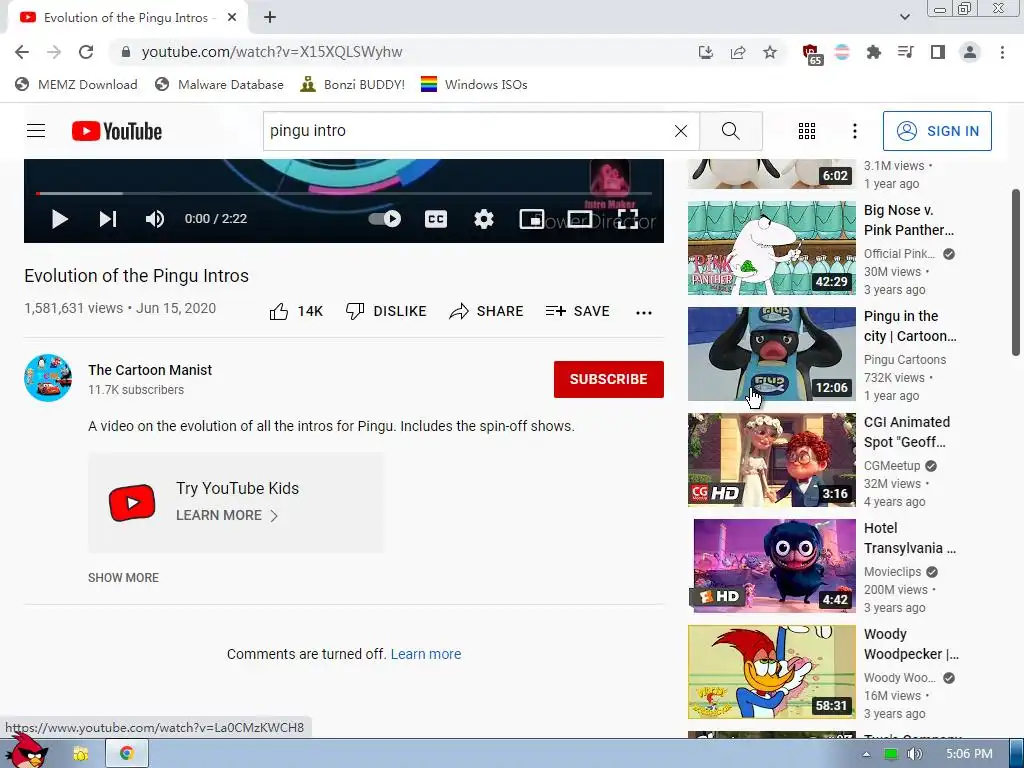The height and width of the screenshot is (768, 1024).
Task: Open MEMZ Download bookmark
Action: point(76,84)
